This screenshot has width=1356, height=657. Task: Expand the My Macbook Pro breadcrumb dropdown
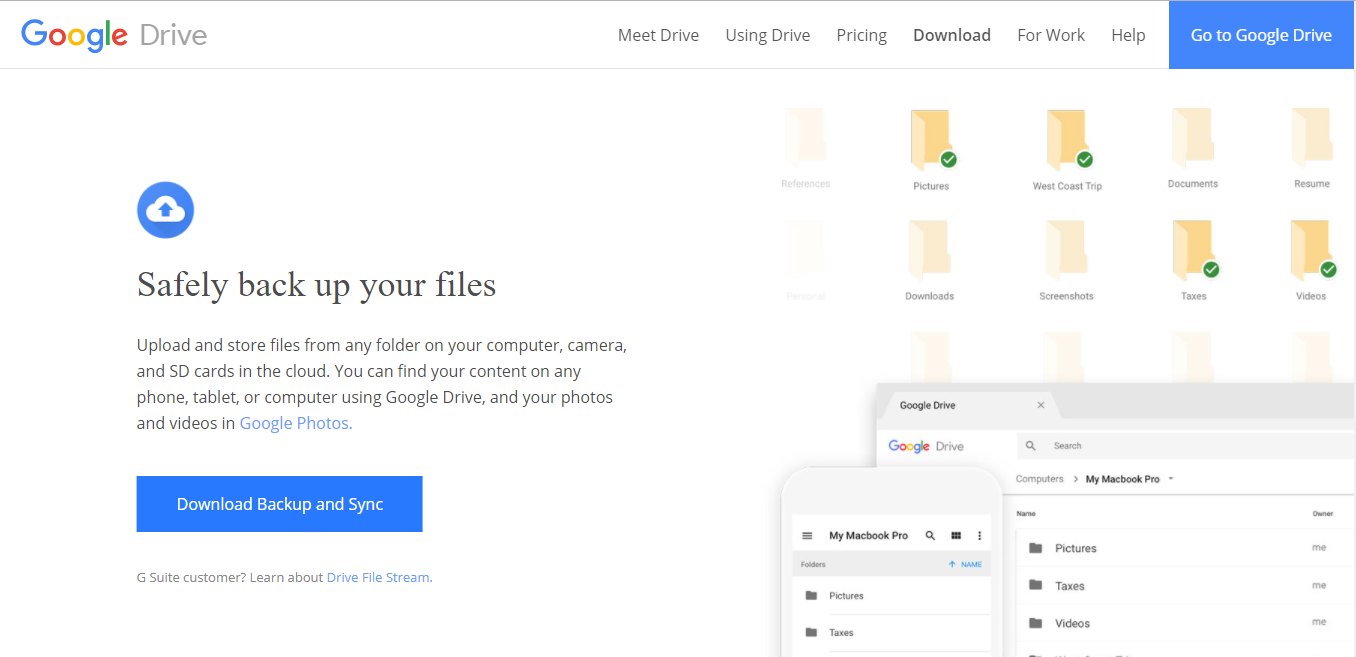tap(1171, 479)
